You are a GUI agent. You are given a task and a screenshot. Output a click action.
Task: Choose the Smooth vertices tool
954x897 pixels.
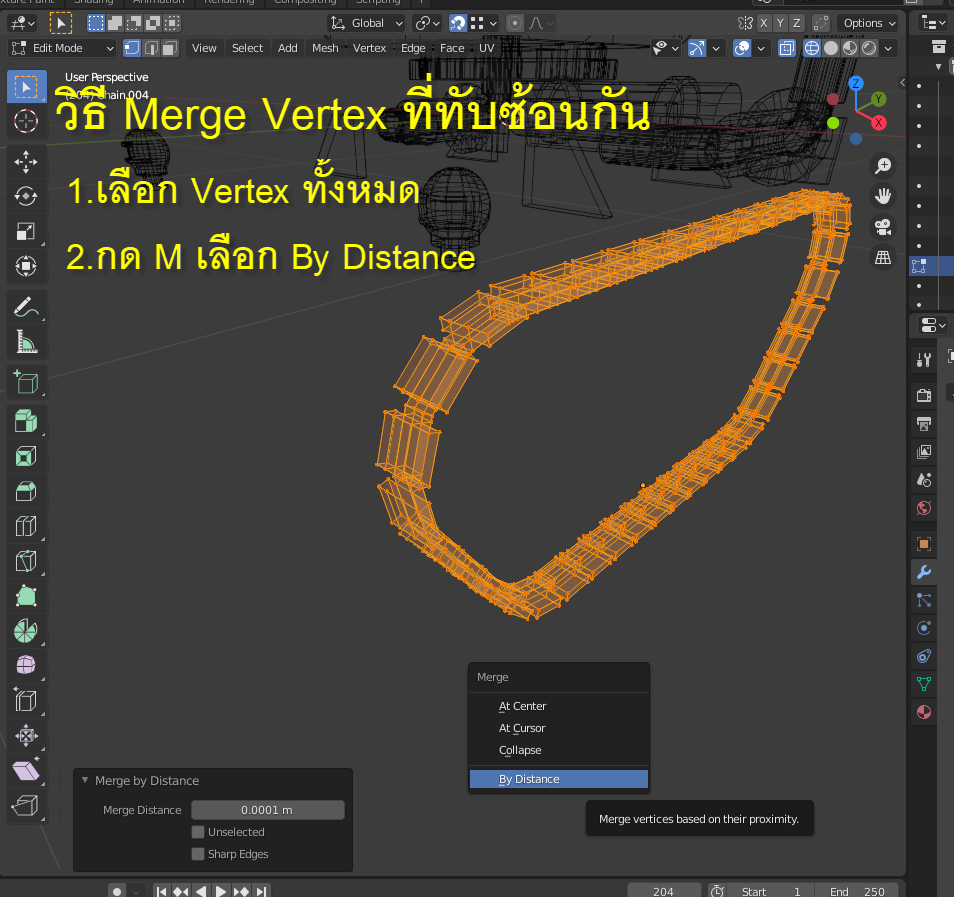pyautogui.click(x=26, y=665)
